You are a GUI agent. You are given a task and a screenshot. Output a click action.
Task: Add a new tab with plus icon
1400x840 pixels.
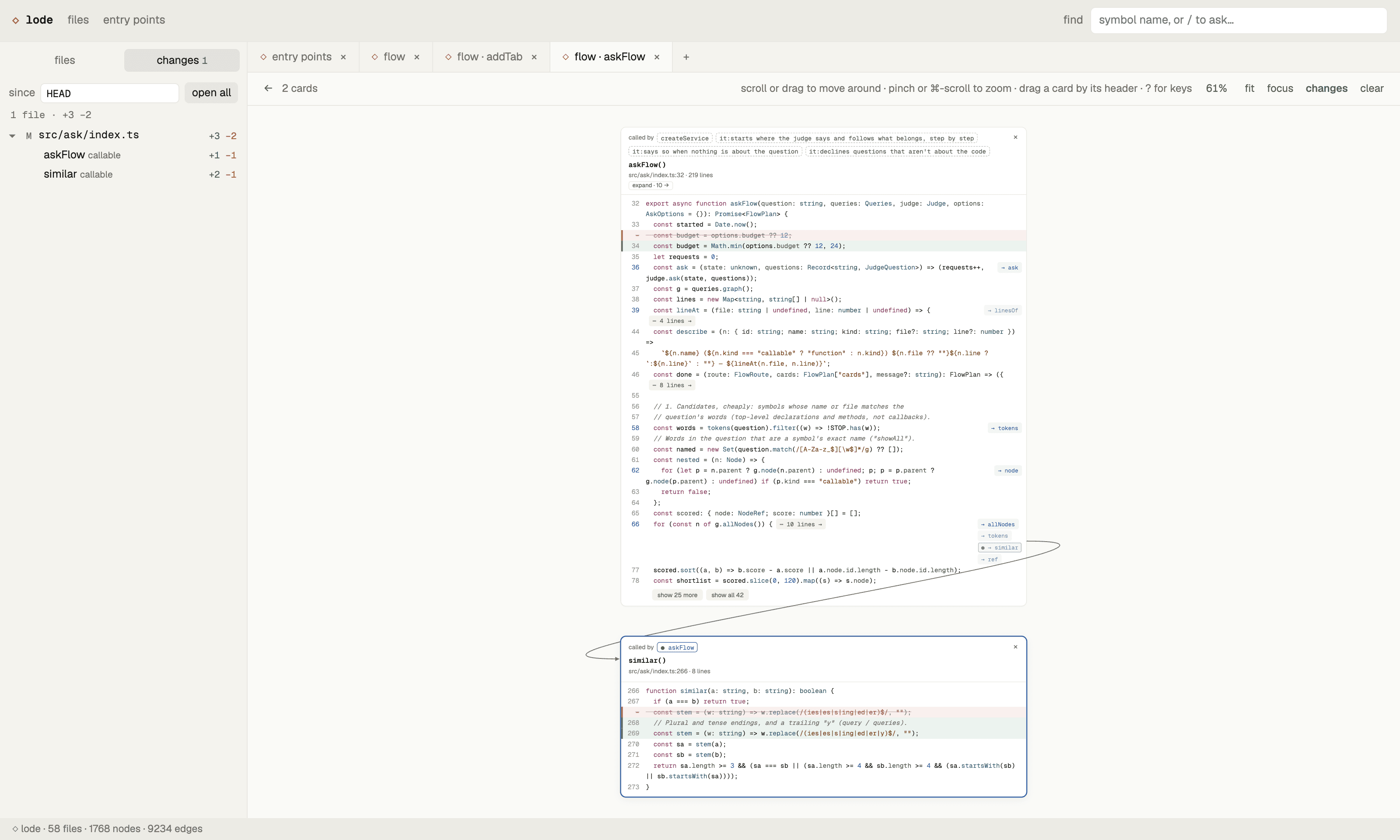coord(686,57)
